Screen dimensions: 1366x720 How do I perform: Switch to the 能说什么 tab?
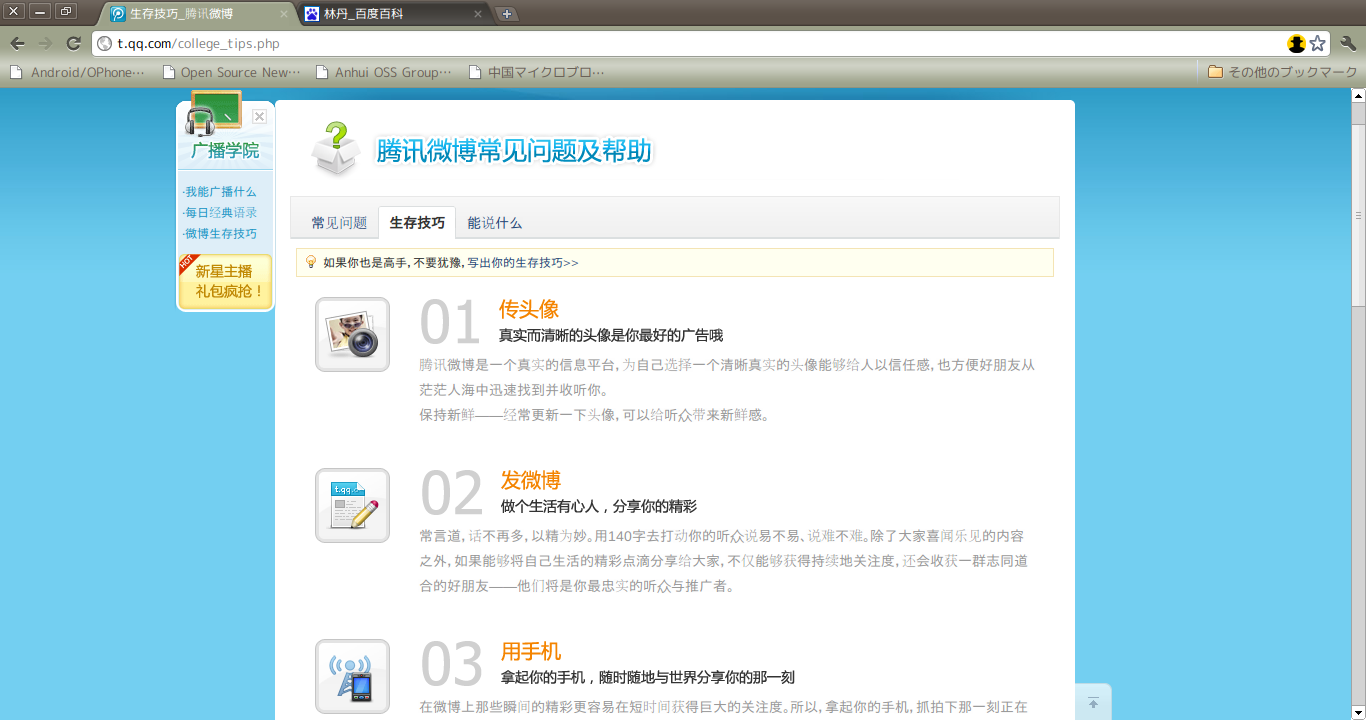tap(495, 223)
